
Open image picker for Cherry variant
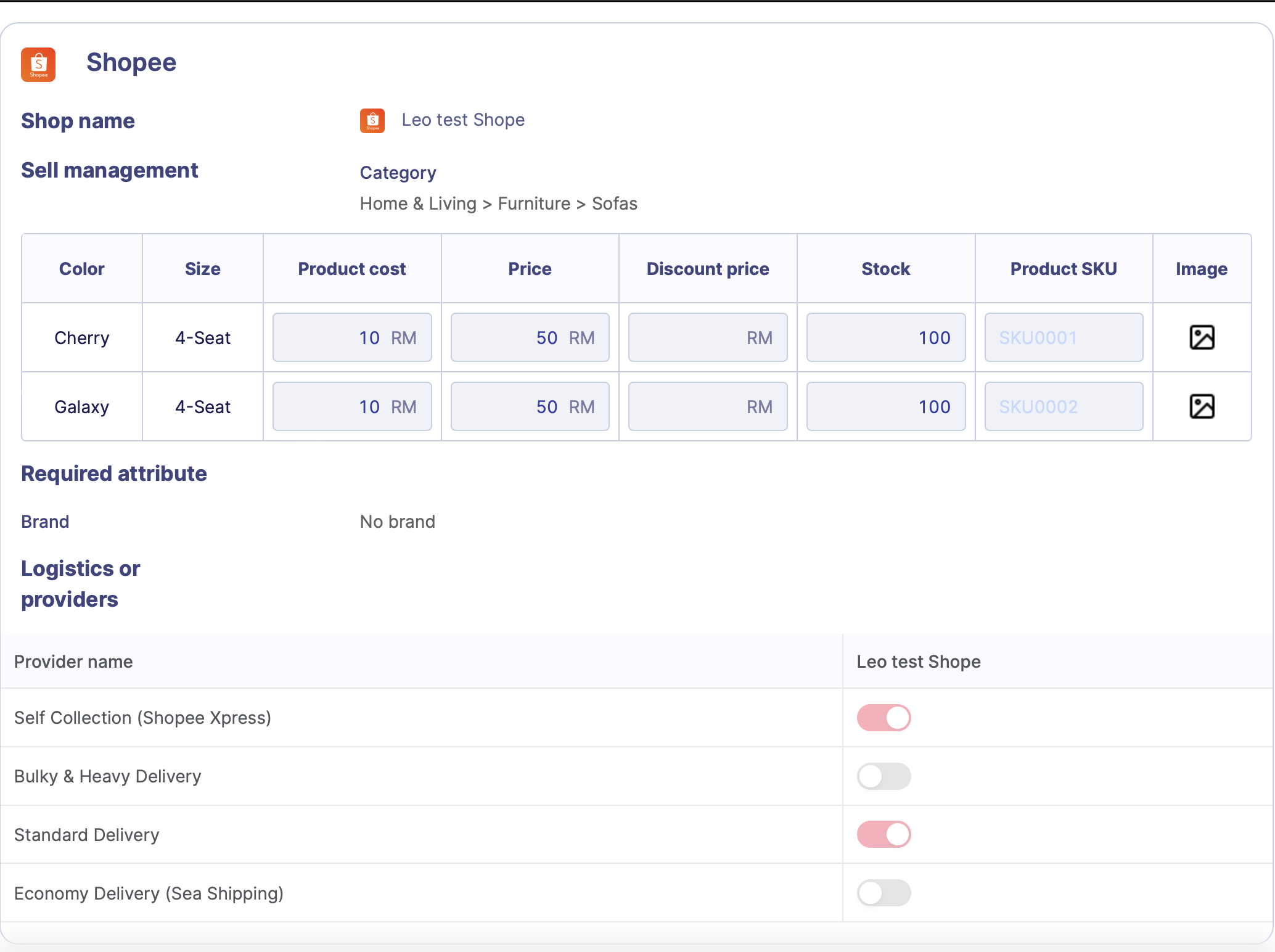1202,337
